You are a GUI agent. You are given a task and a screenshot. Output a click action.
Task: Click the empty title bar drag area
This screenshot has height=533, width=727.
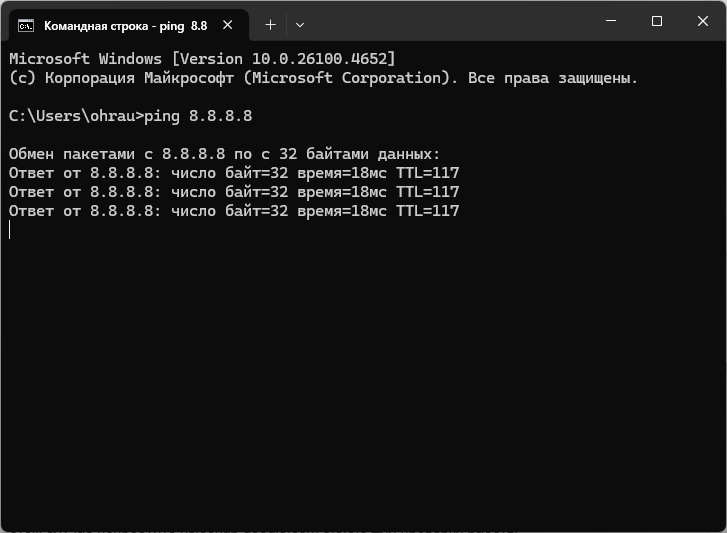point(450,22)
